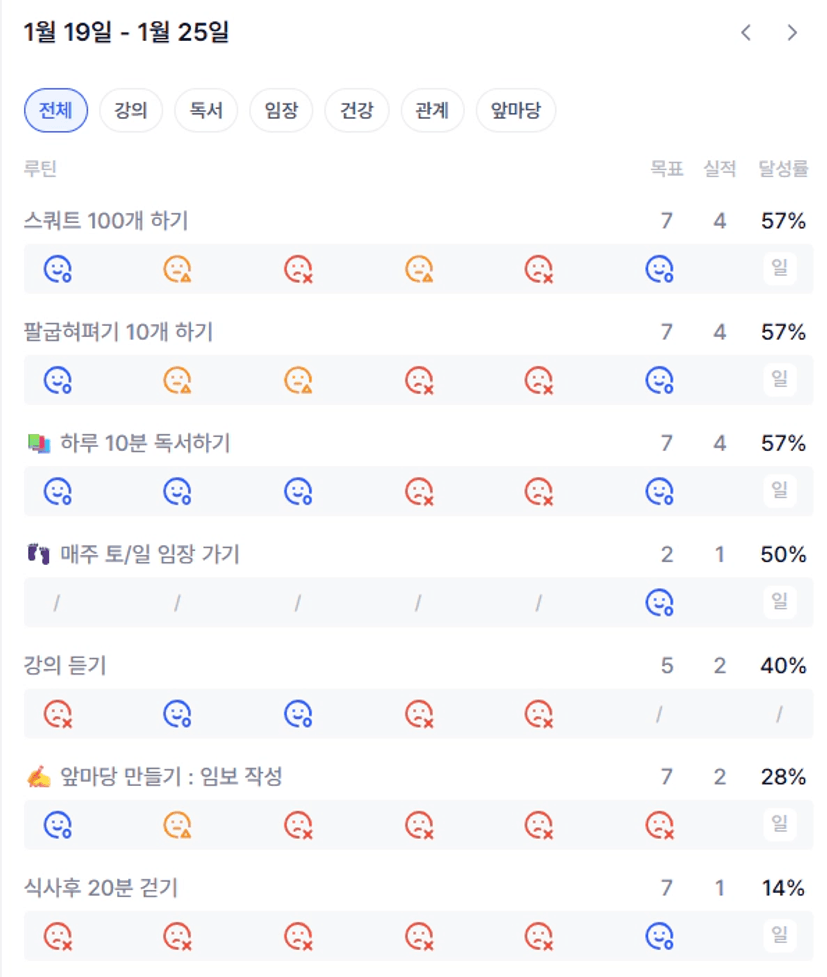Filter routines by 임장 tab

(281, 111)
